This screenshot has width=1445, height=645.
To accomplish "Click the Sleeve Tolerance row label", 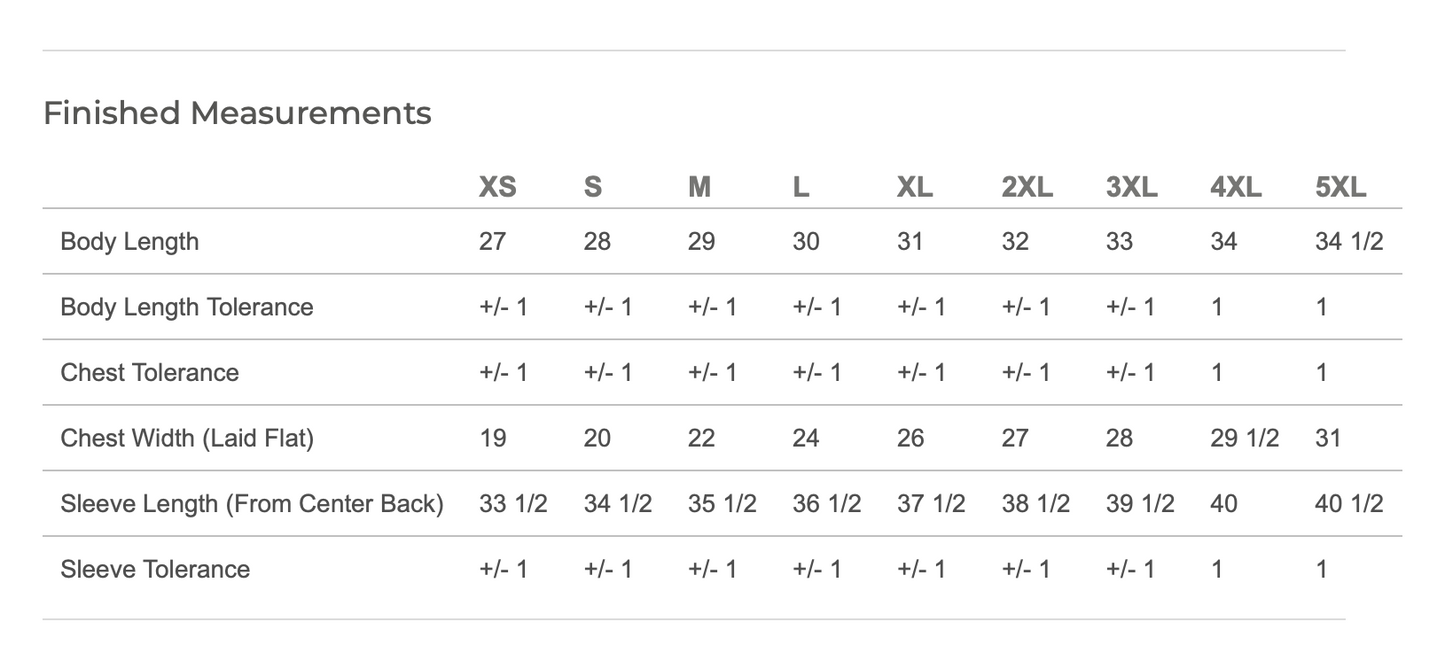I will [x=156, y=569].
